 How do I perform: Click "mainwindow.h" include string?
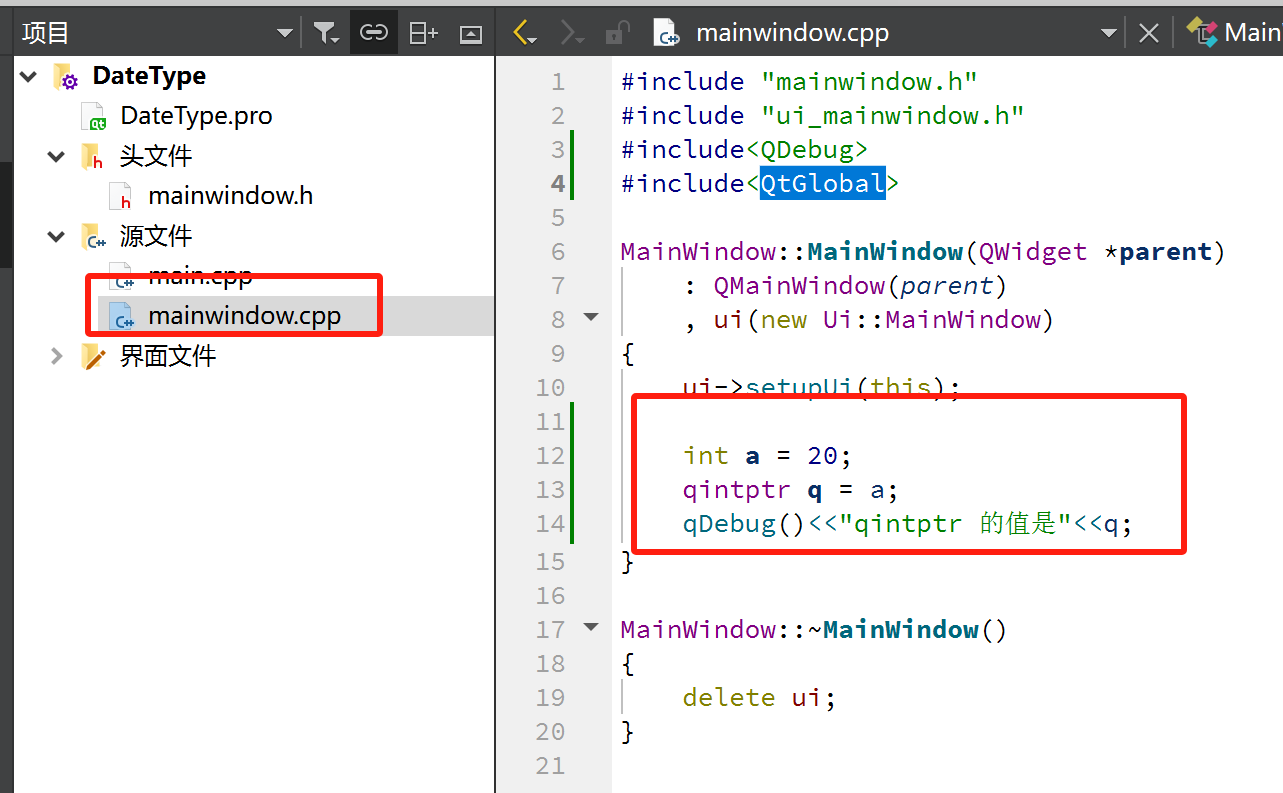869,82
